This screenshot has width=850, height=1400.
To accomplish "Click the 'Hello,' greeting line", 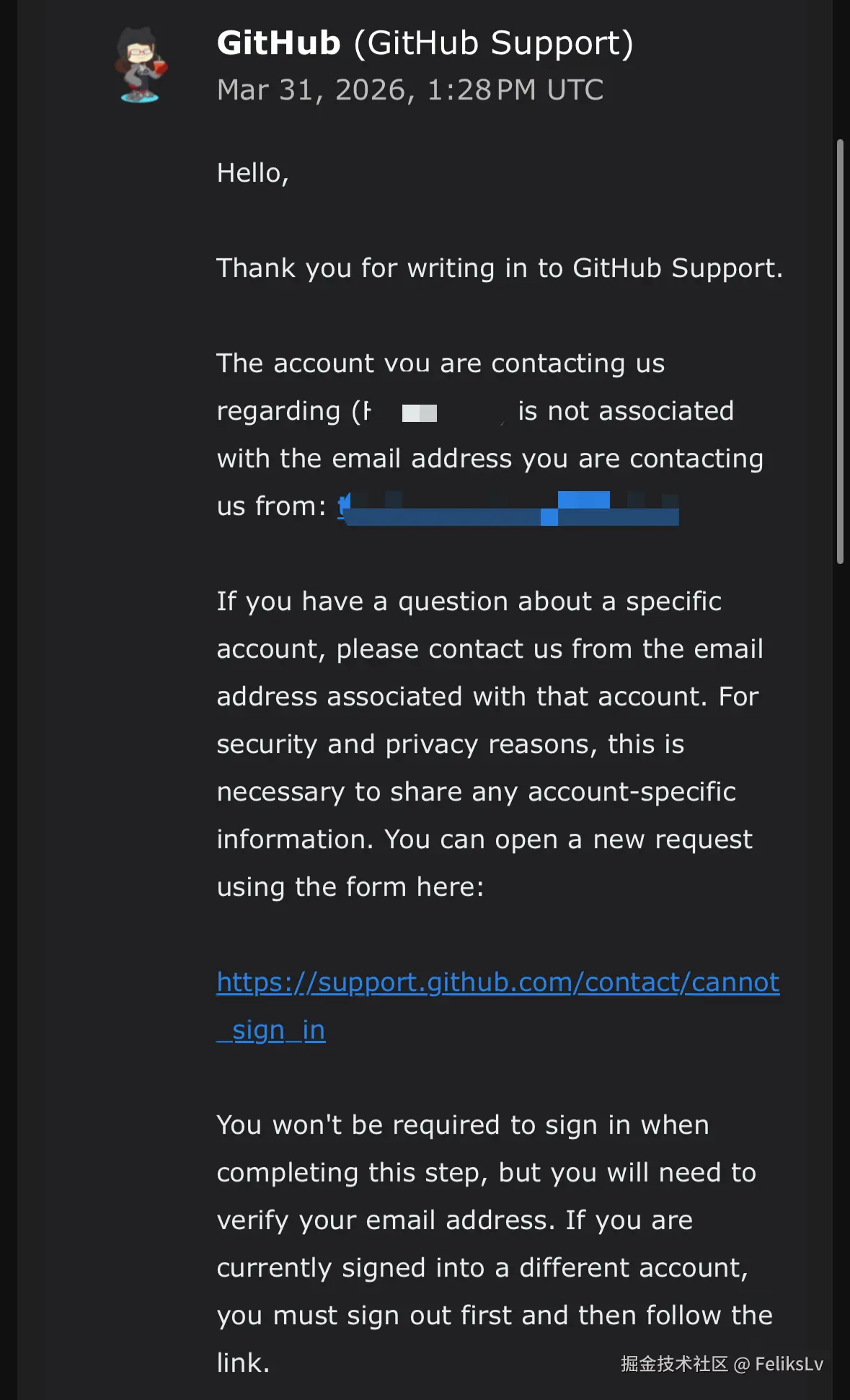I will tap(252, 174).
